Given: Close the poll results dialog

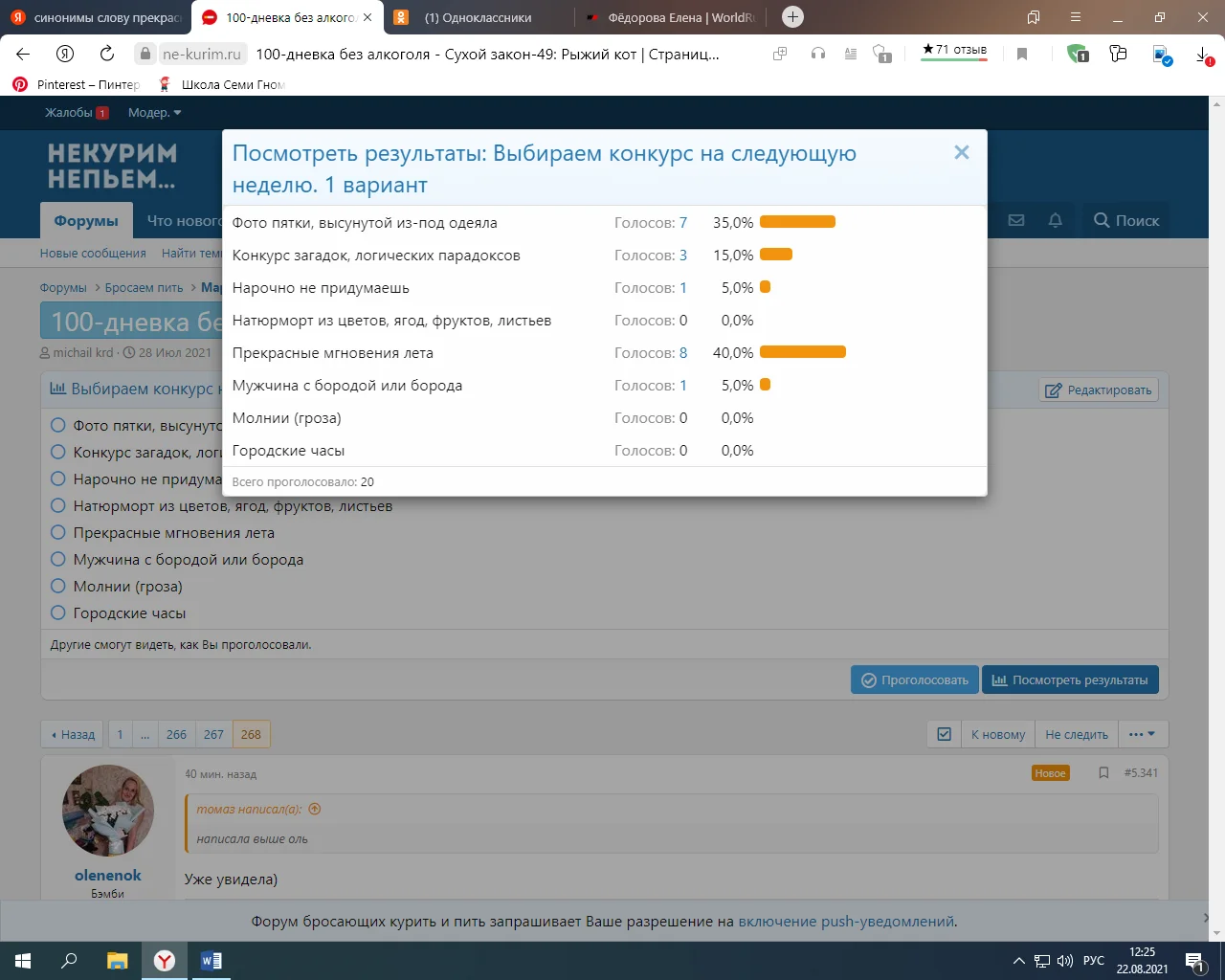Looking at the screenshot, I should pos(962,152).
